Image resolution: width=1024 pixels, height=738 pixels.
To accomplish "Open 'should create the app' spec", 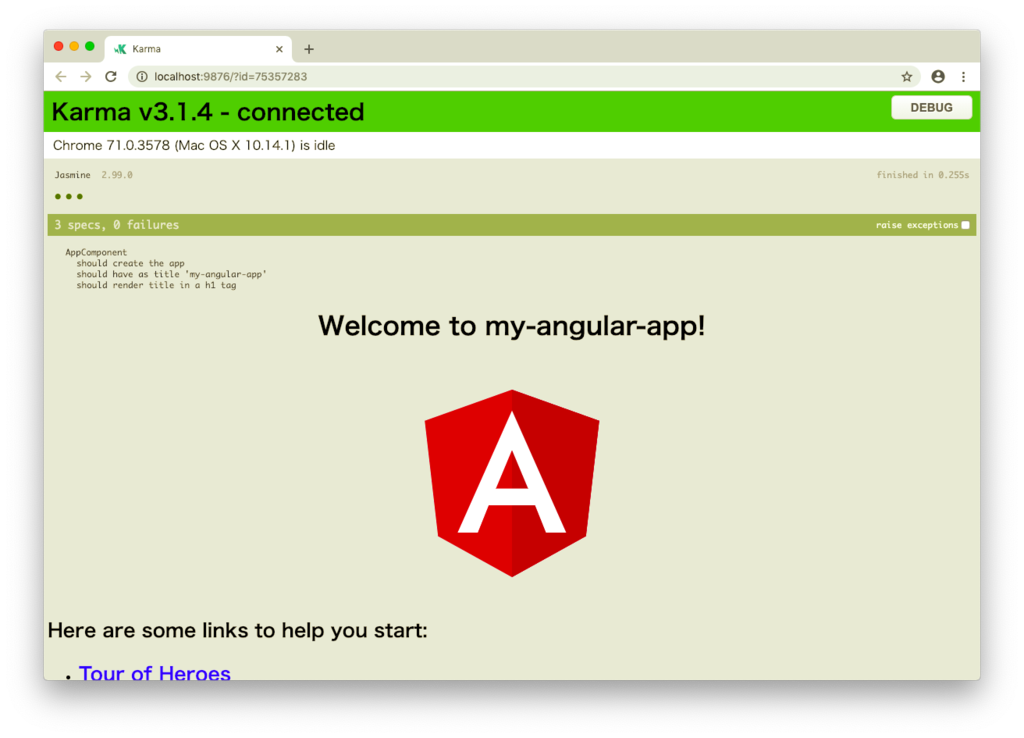I will (131, 263).
